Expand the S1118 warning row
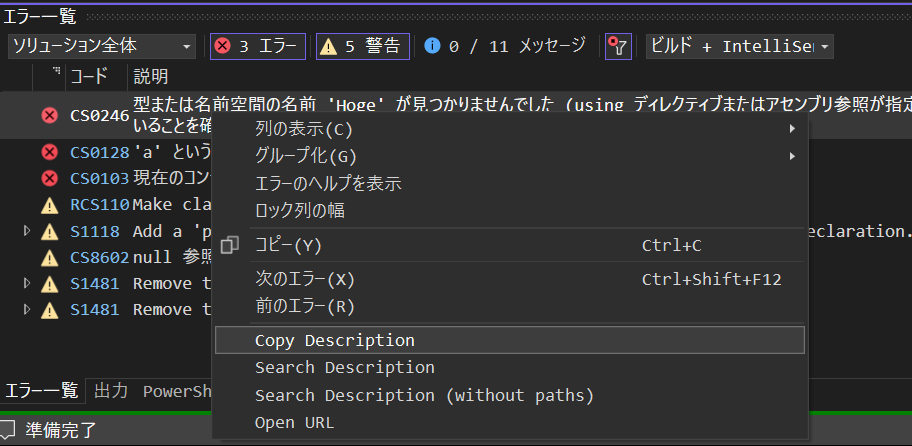The image size is (912, 446). (x=27, y=231)
